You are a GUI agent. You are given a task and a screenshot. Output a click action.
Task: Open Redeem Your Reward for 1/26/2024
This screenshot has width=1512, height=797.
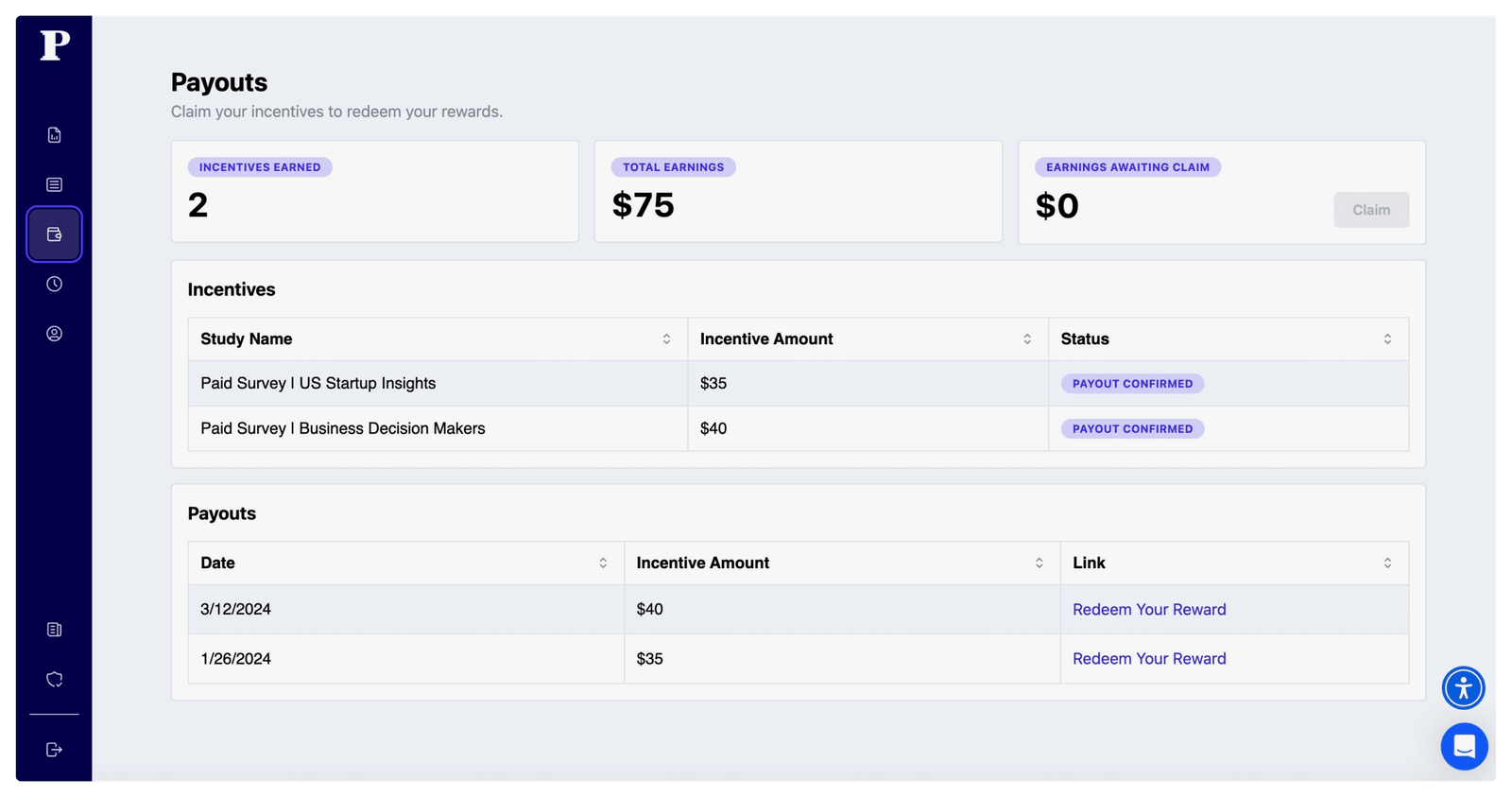1149,659
